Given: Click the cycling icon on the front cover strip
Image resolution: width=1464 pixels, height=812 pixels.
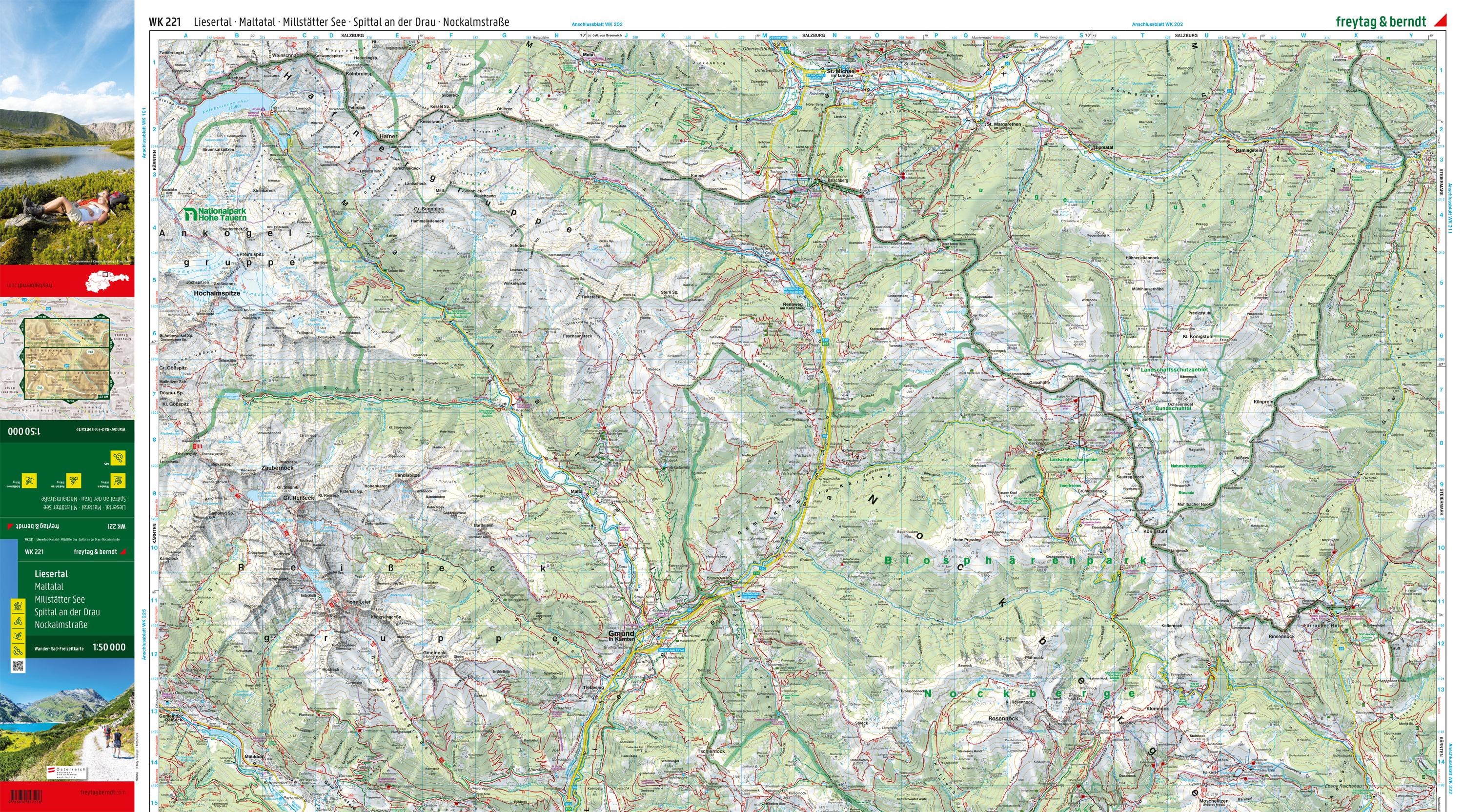Looking at the screenshot, I should click(x=18, y=621).
